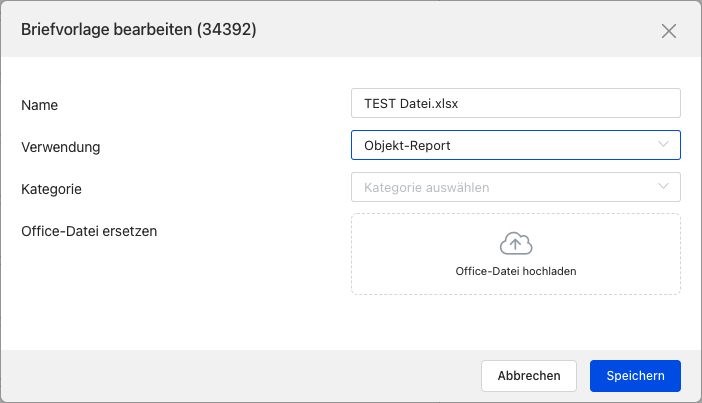Open the Objekt-Report combo box
The image size is (702, 403).
[500, 145]
